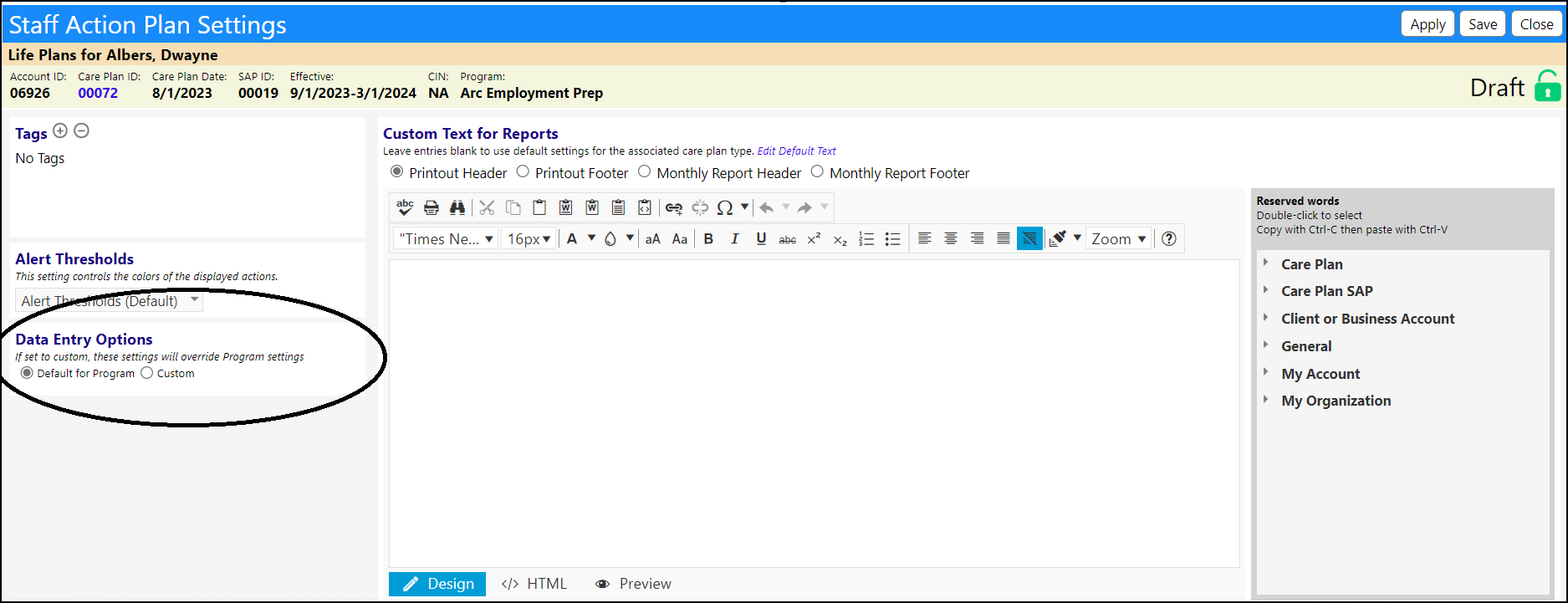Click the plain paste clipboard icon
The height and width of the screenshot is (603, 1568).
click(x=539, y=207)
